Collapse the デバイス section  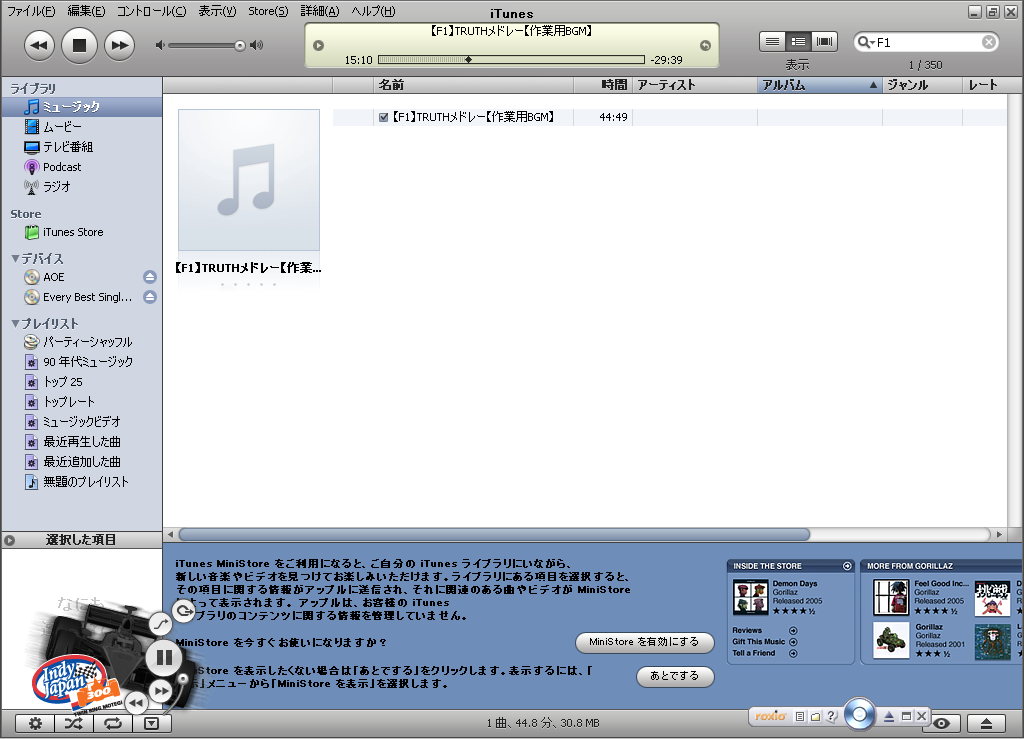[15, 259]
